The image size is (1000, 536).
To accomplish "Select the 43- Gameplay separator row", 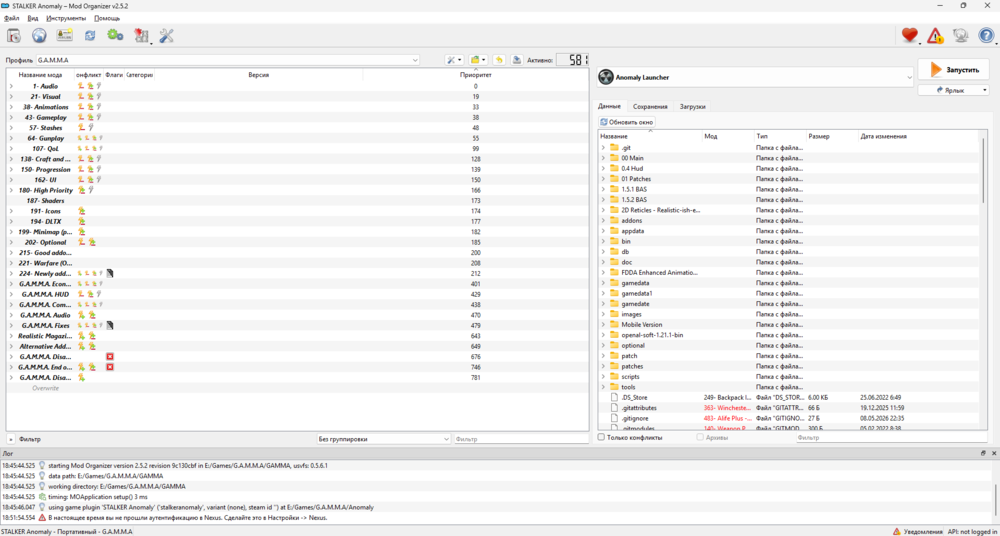I will (x=297, y=117).
